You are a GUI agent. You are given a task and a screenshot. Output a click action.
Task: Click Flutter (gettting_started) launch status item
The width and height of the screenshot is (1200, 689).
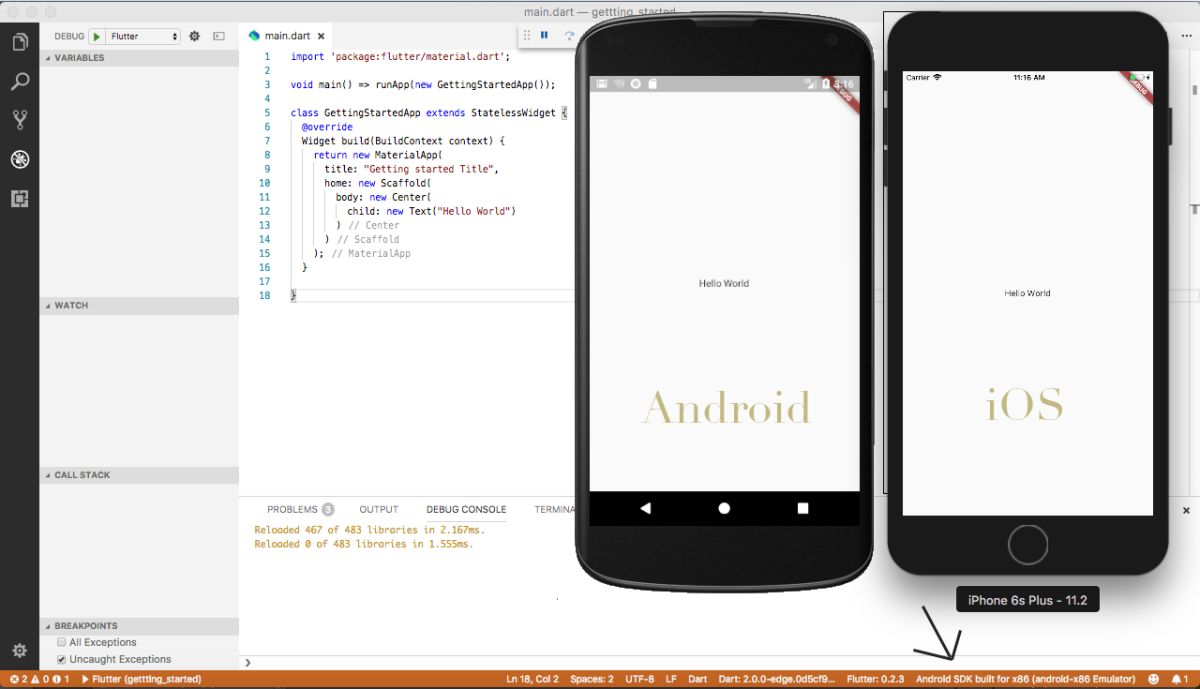pos(140,679)
